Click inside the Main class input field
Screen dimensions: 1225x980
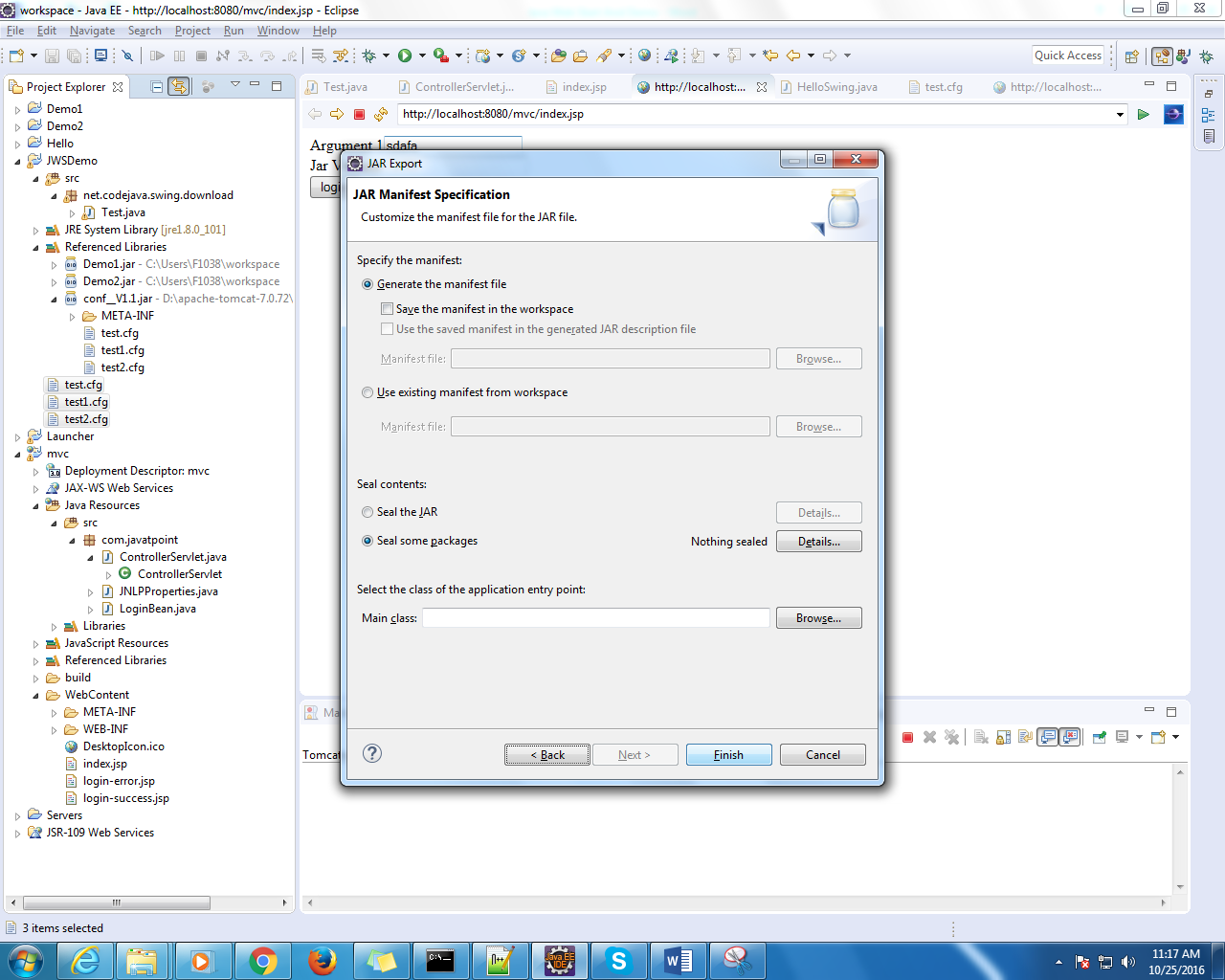pyautogui.click(x=593, y=617)
